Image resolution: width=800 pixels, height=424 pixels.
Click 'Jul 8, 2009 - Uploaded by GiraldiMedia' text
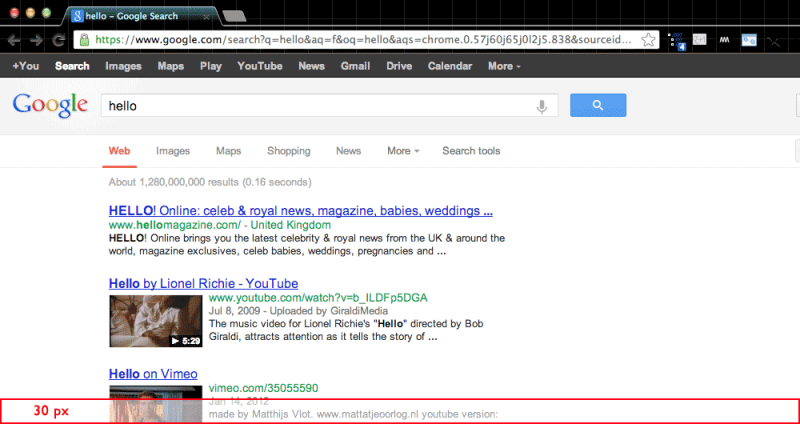pyautogui.click(x=298, y=311)
